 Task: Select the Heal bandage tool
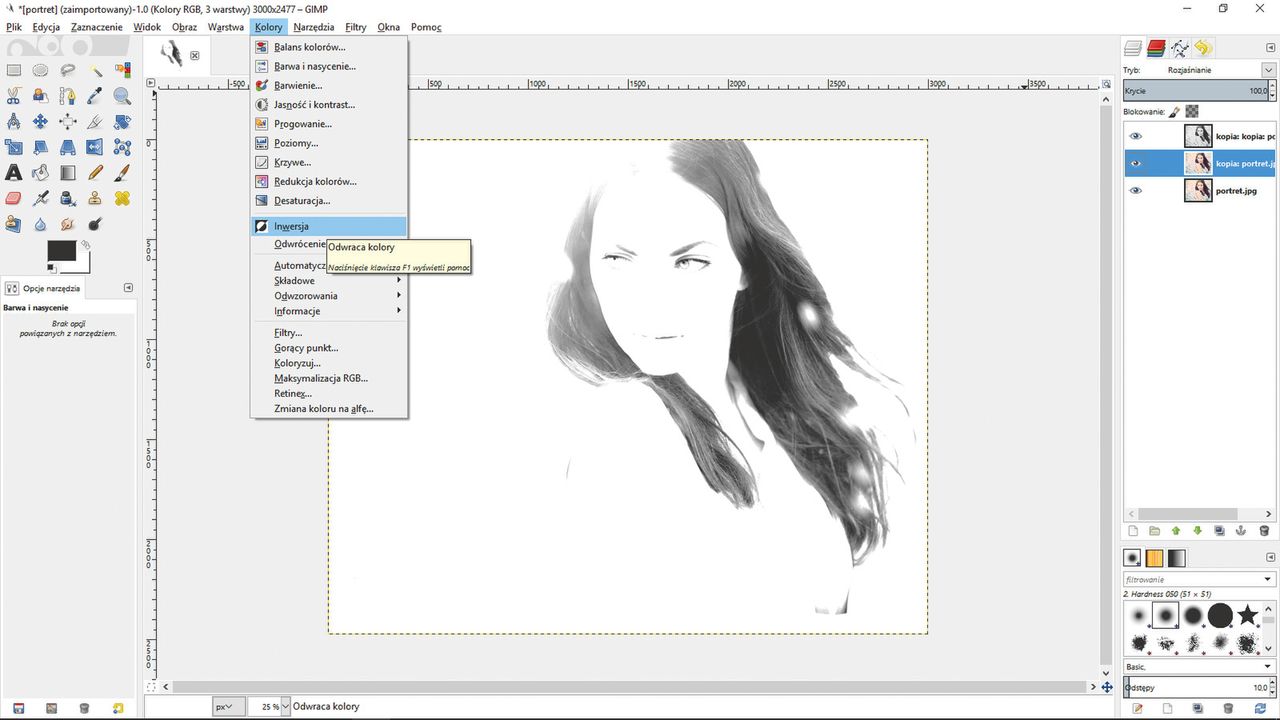click(122, 199)
